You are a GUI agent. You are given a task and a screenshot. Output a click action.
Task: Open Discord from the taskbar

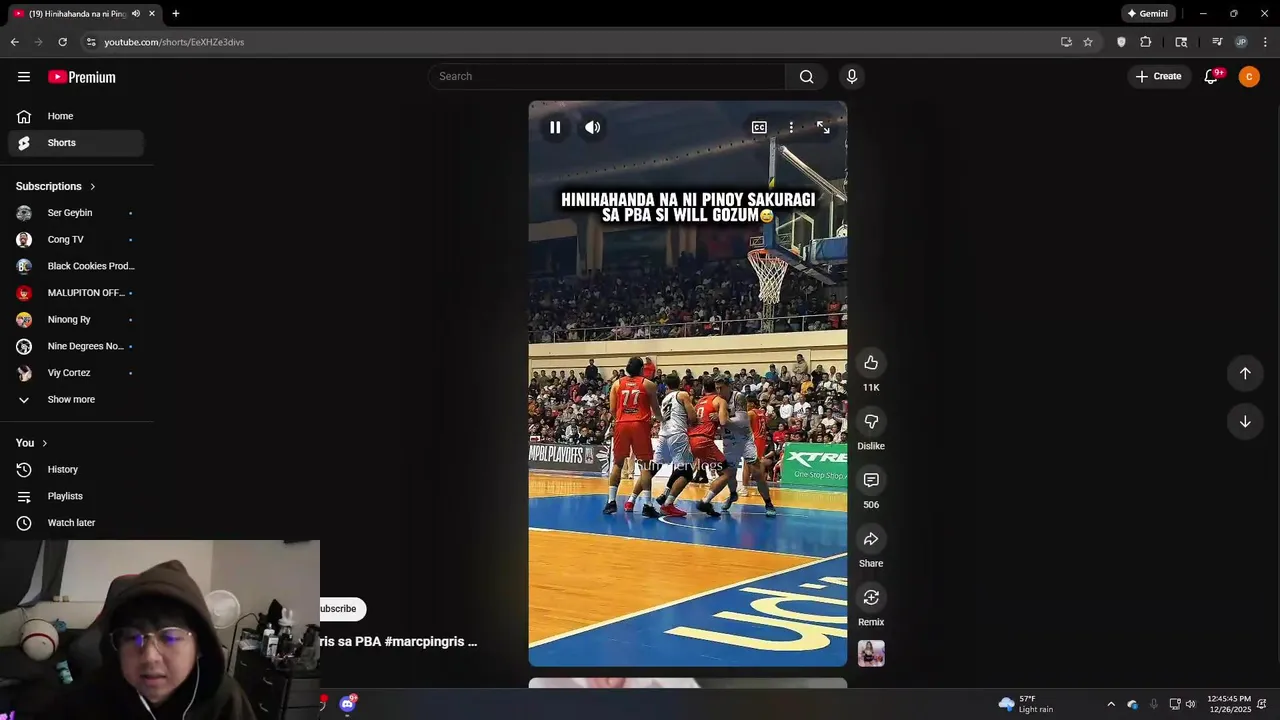click(x=347, y=704)
